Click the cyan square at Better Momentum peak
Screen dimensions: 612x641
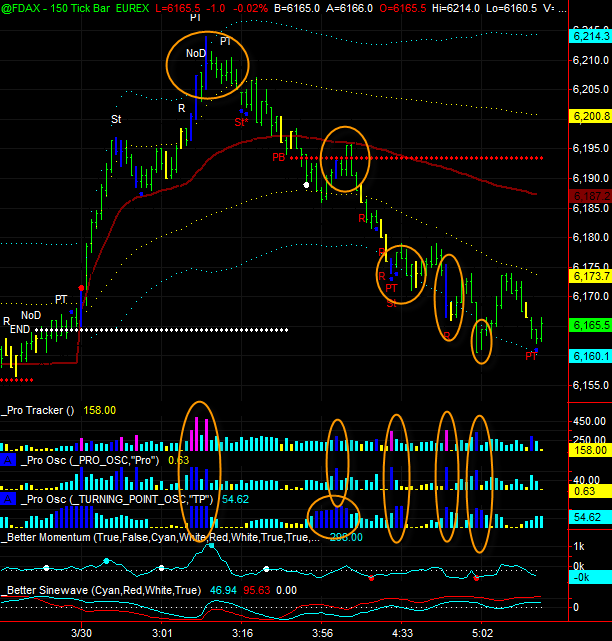(211, 545)
